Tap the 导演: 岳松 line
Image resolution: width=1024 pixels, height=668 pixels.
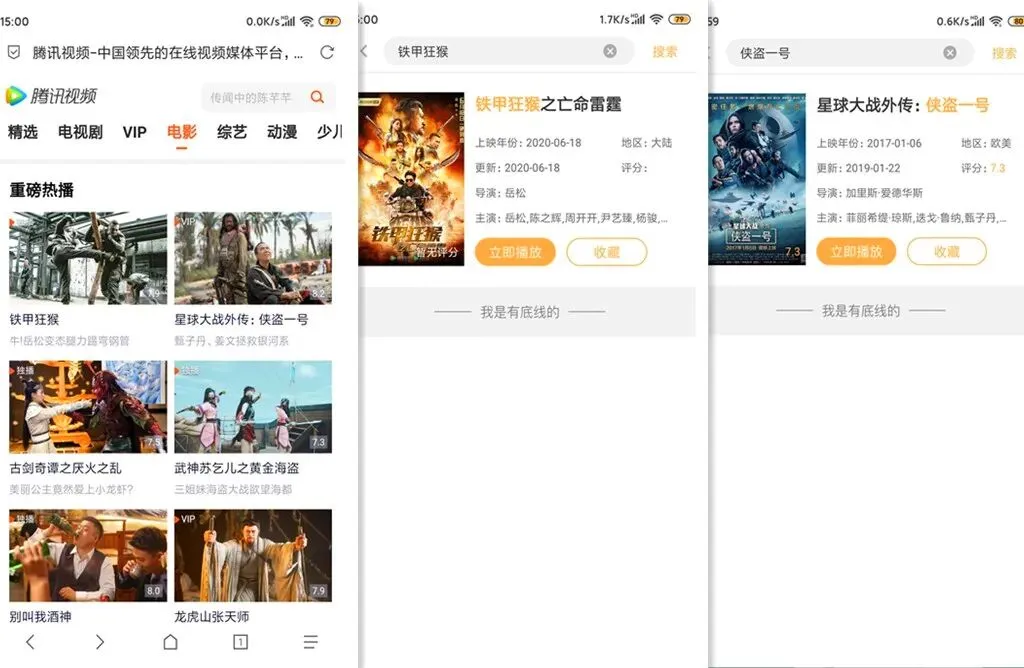click(x=500, y=193)
